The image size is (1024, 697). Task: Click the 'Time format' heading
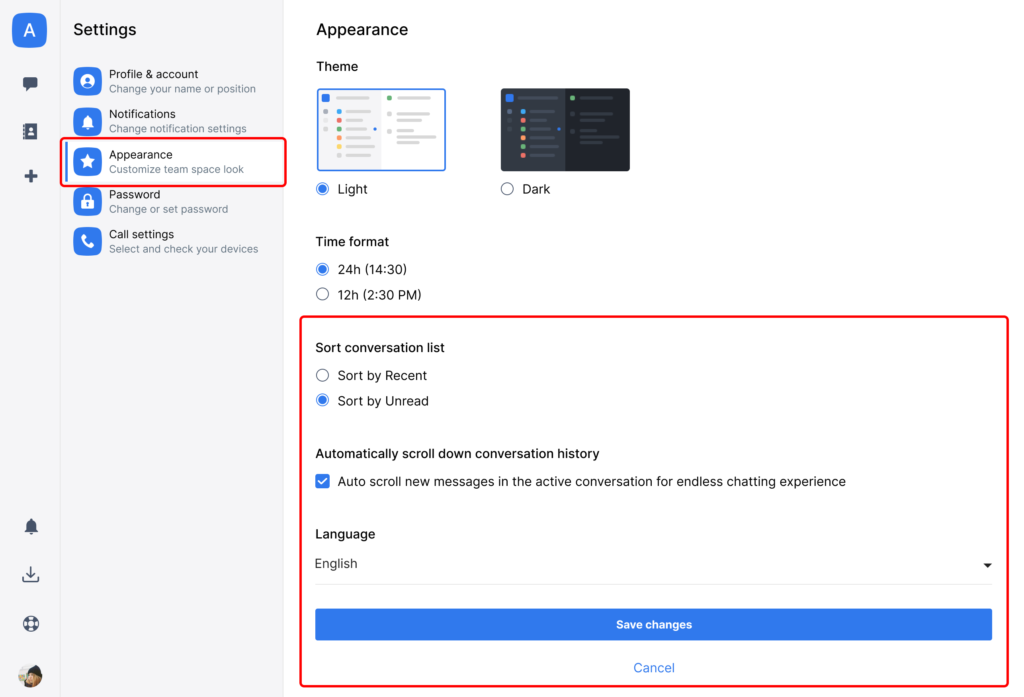click(352, 242)
